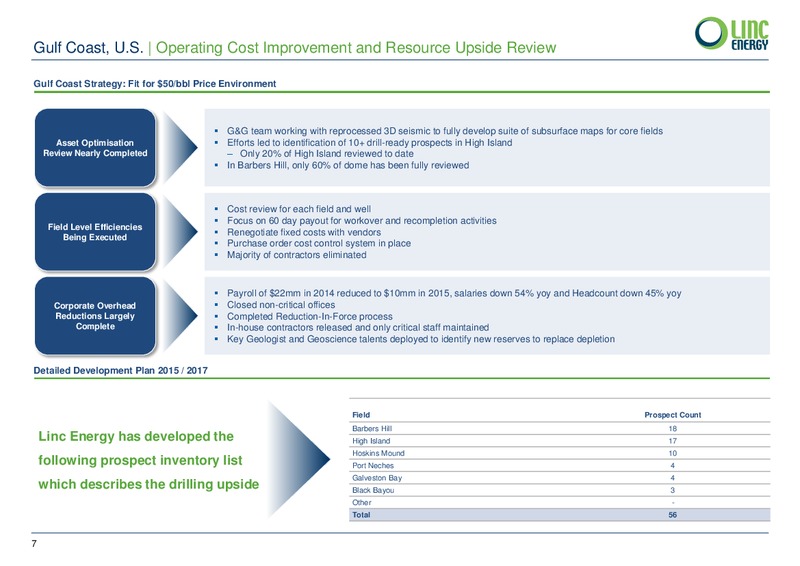
Task: Click bullet 'Renegotiate fixed costs with vendors'
Action: (304, 232)
